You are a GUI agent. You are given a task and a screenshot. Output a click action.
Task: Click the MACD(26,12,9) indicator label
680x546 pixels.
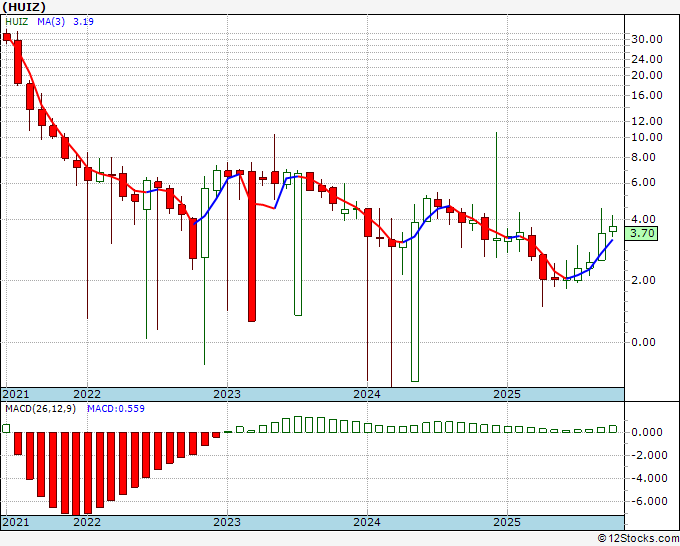tap(40, 409)
